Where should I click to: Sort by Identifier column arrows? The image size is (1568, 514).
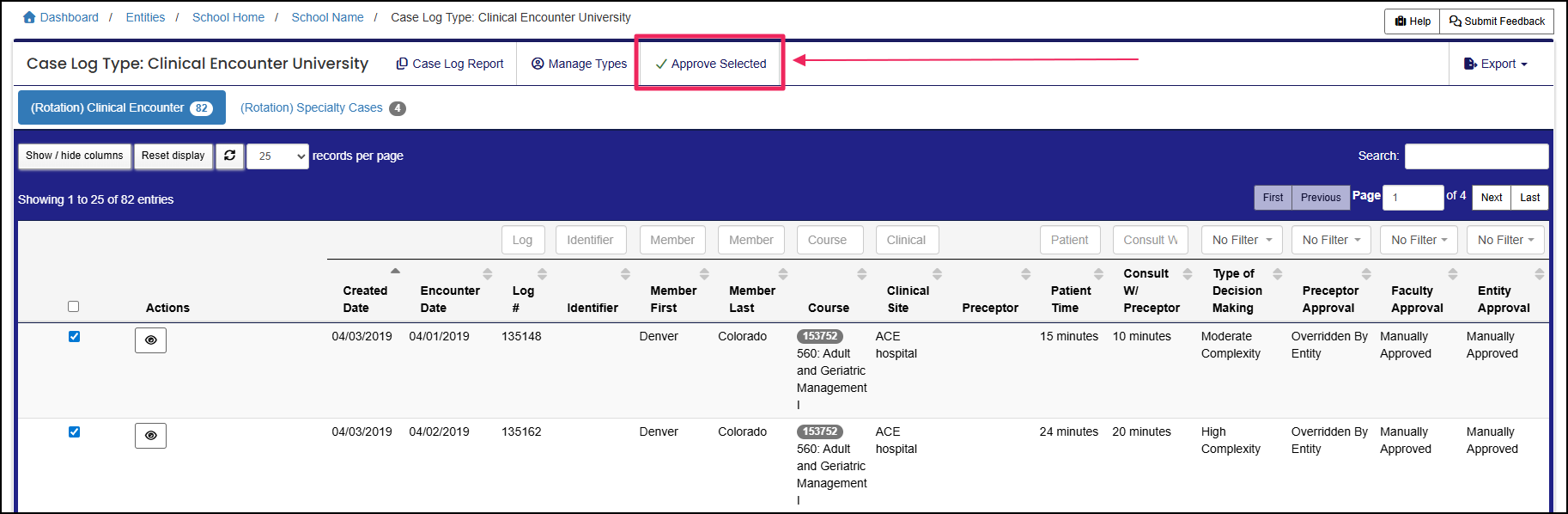pyautogui.click(x=625, y=274)
